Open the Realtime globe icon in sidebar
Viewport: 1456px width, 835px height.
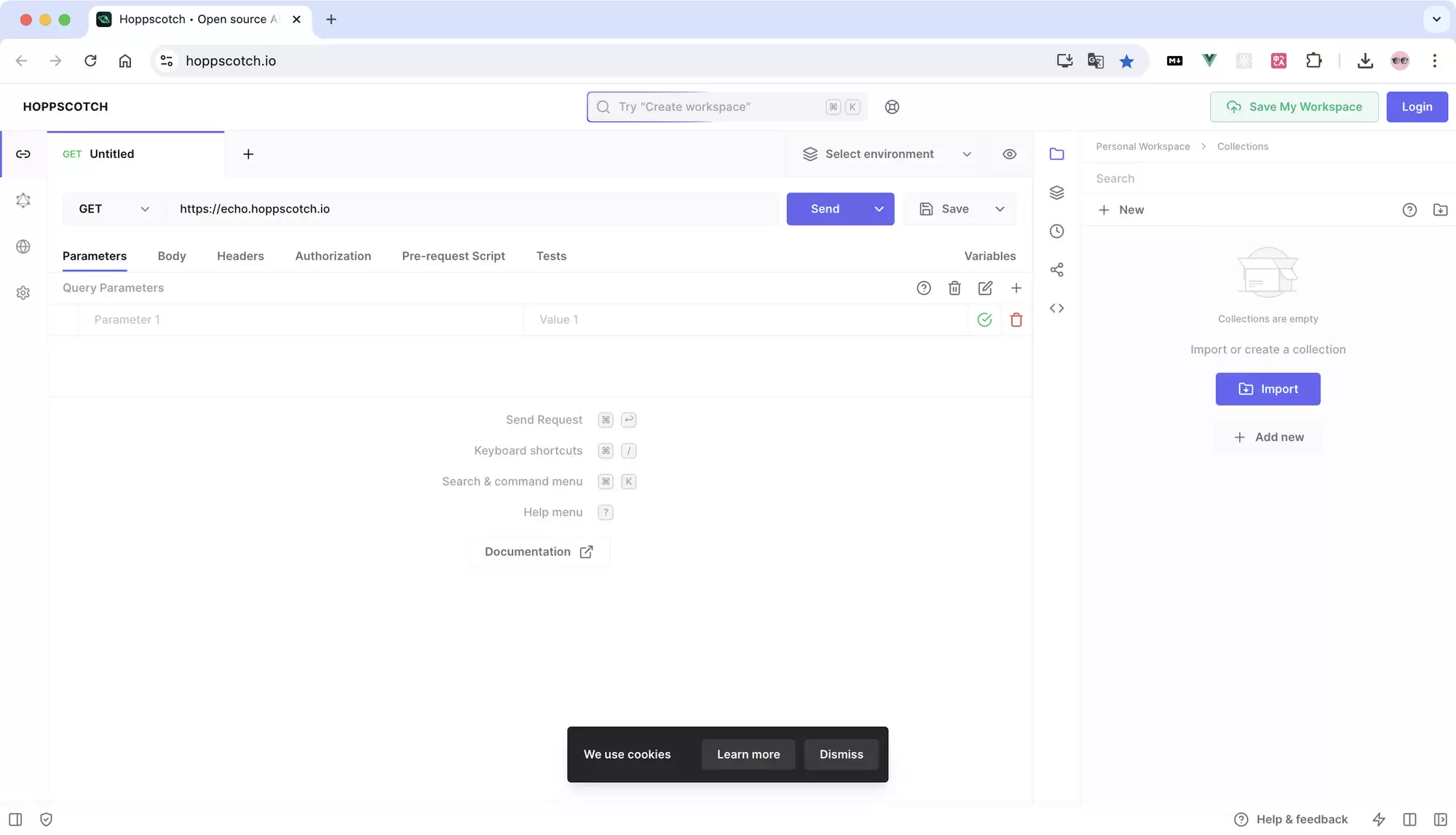[23, 247]
